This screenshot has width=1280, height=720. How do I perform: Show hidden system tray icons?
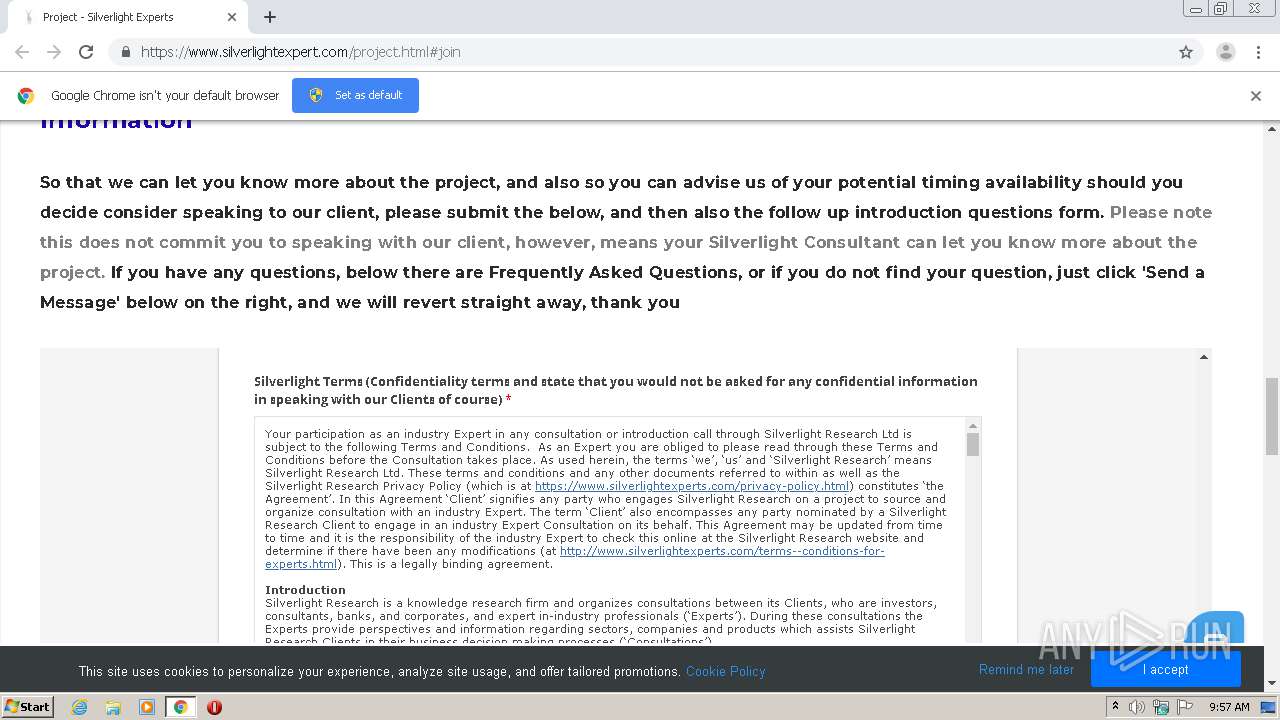[x=1115, y=707]
